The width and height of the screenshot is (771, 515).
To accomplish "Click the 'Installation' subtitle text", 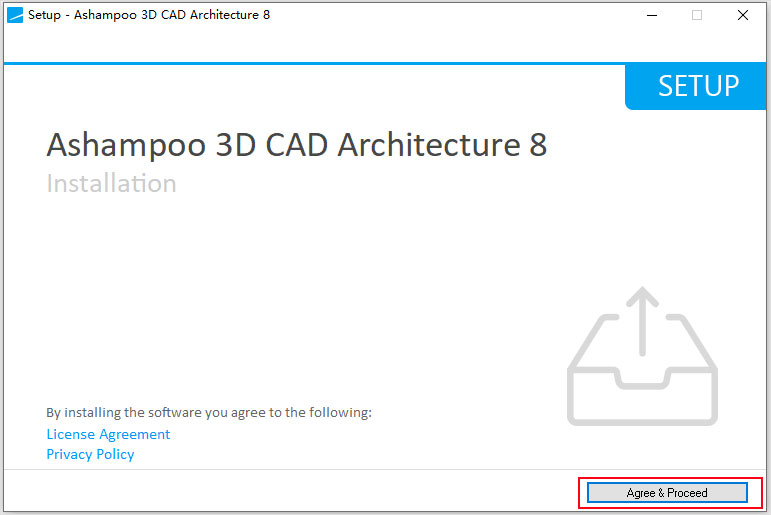I will click(111, 183).
